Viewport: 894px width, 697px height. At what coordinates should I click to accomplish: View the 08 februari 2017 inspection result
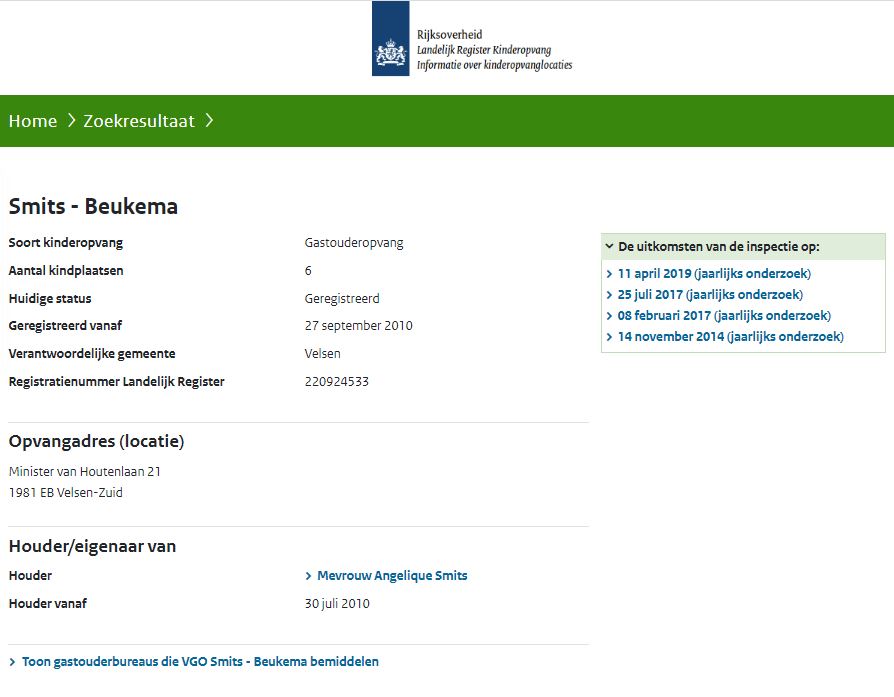pos(724,315)
